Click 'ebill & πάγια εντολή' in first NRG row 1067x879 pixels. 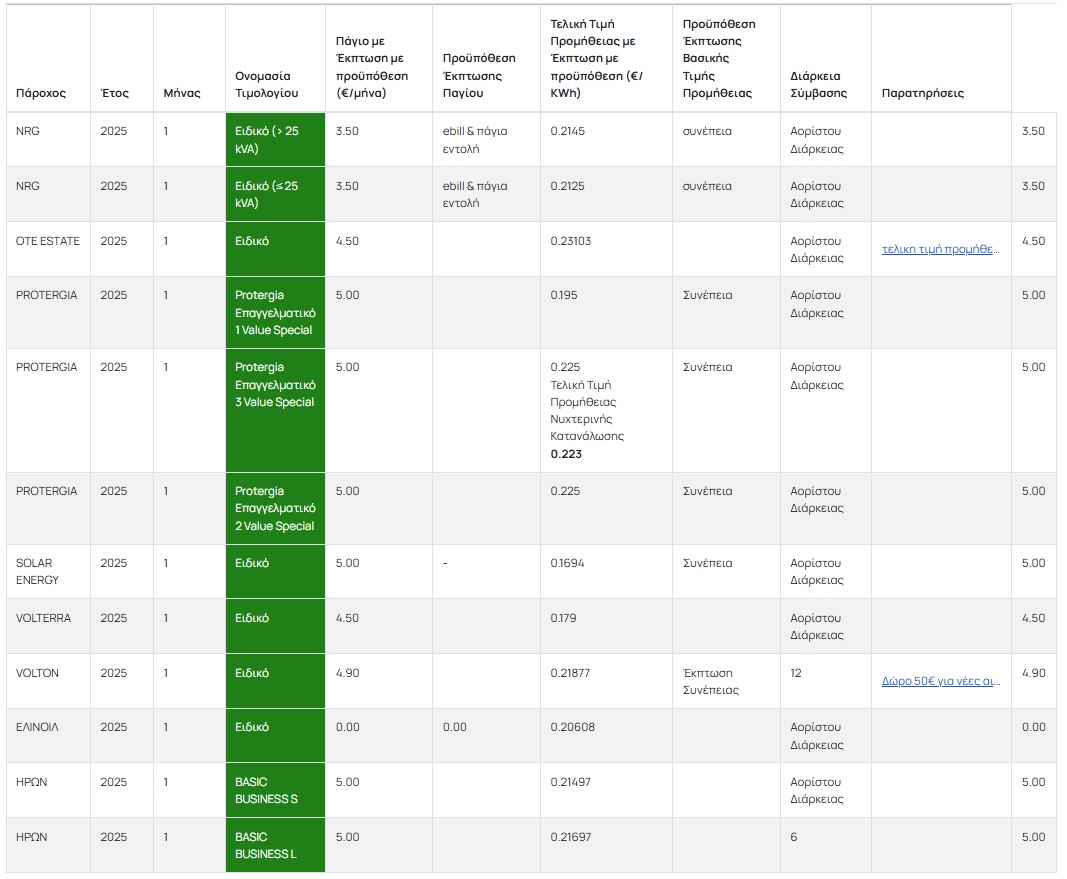coord(475,140)
